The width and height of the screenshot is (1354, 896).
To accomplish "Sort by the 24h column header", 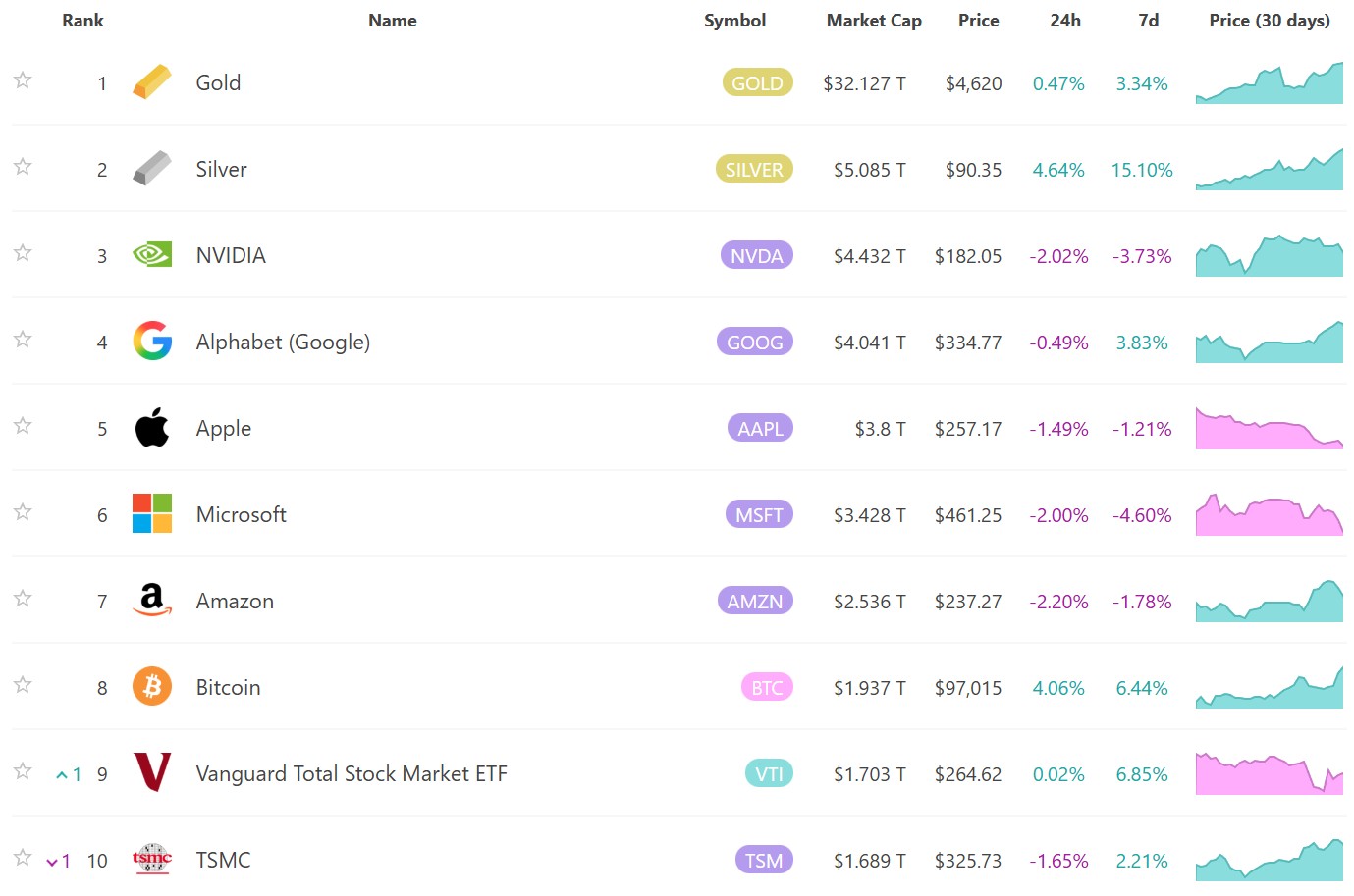I will [x=1064, y=21].
